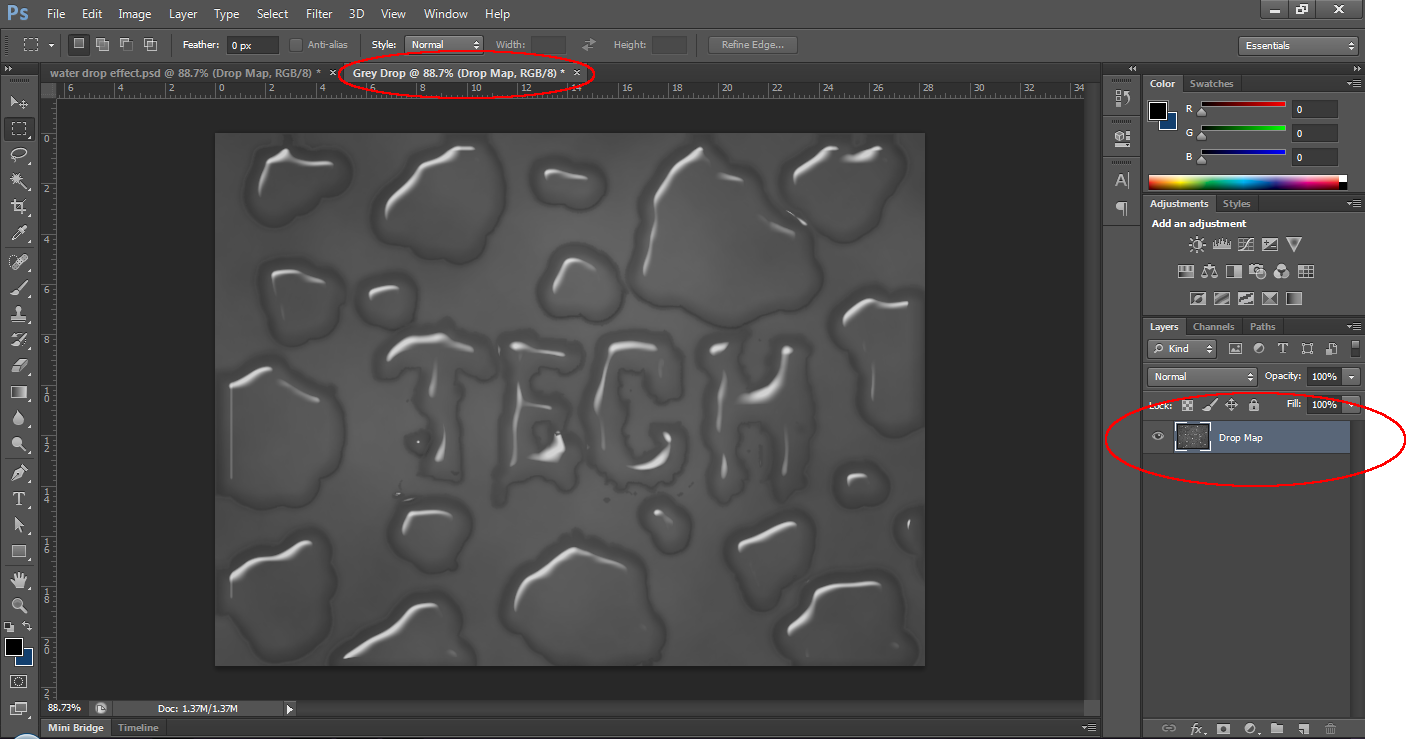This screenshot has width=1406, height=739.
Task: Click the Refine Edge button
Action: point(753,45)
